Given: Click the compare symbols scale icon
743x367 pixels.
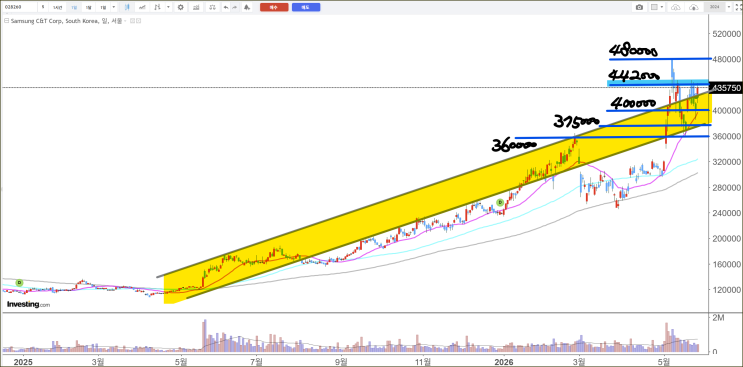Looking at the screenshot, I should [x=212, y=7].
